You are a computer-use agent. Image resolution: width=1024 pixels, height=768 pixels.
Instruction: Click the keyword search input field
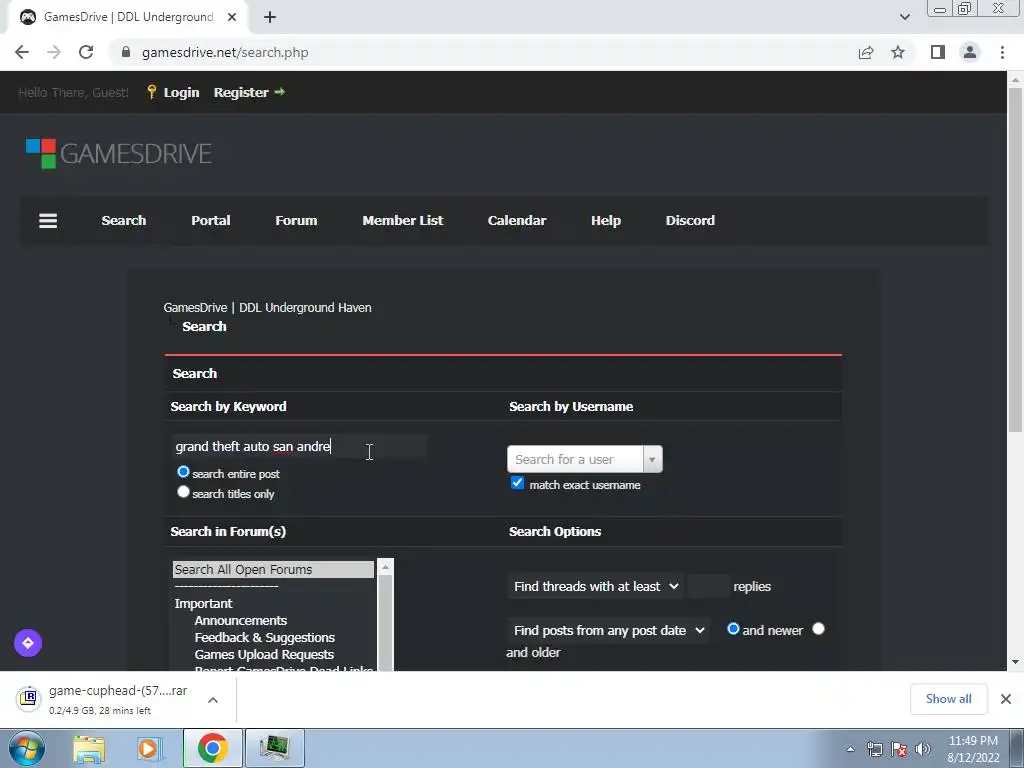tap(299, 446)
